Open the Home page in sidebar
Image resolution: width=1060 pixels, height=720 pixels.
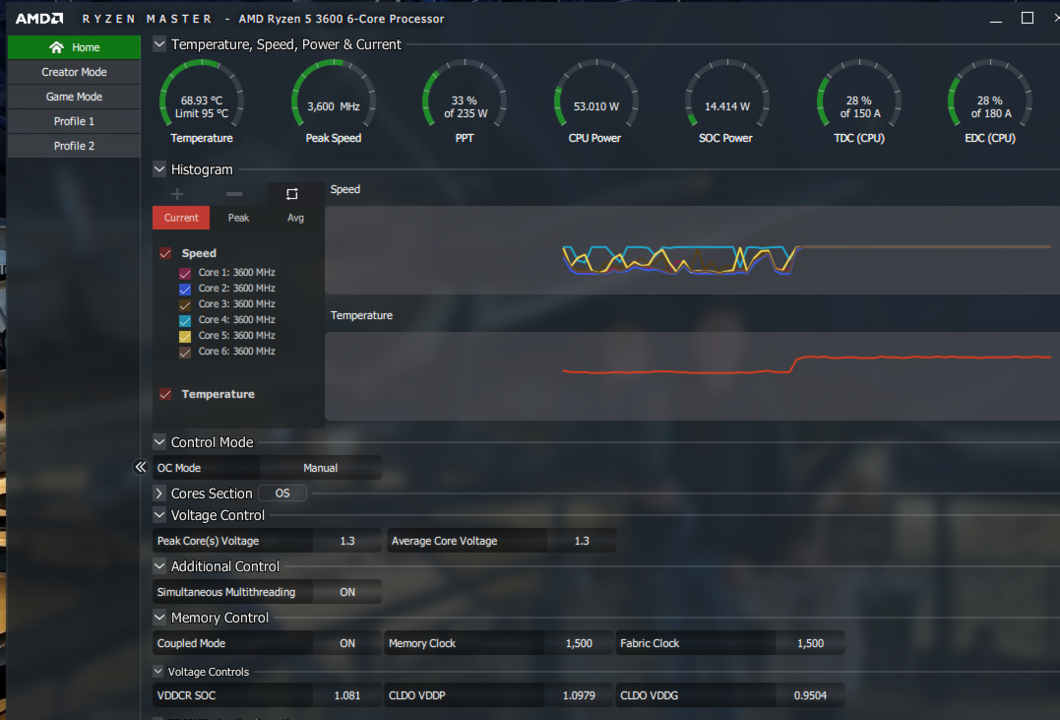(x=74, y=47)
